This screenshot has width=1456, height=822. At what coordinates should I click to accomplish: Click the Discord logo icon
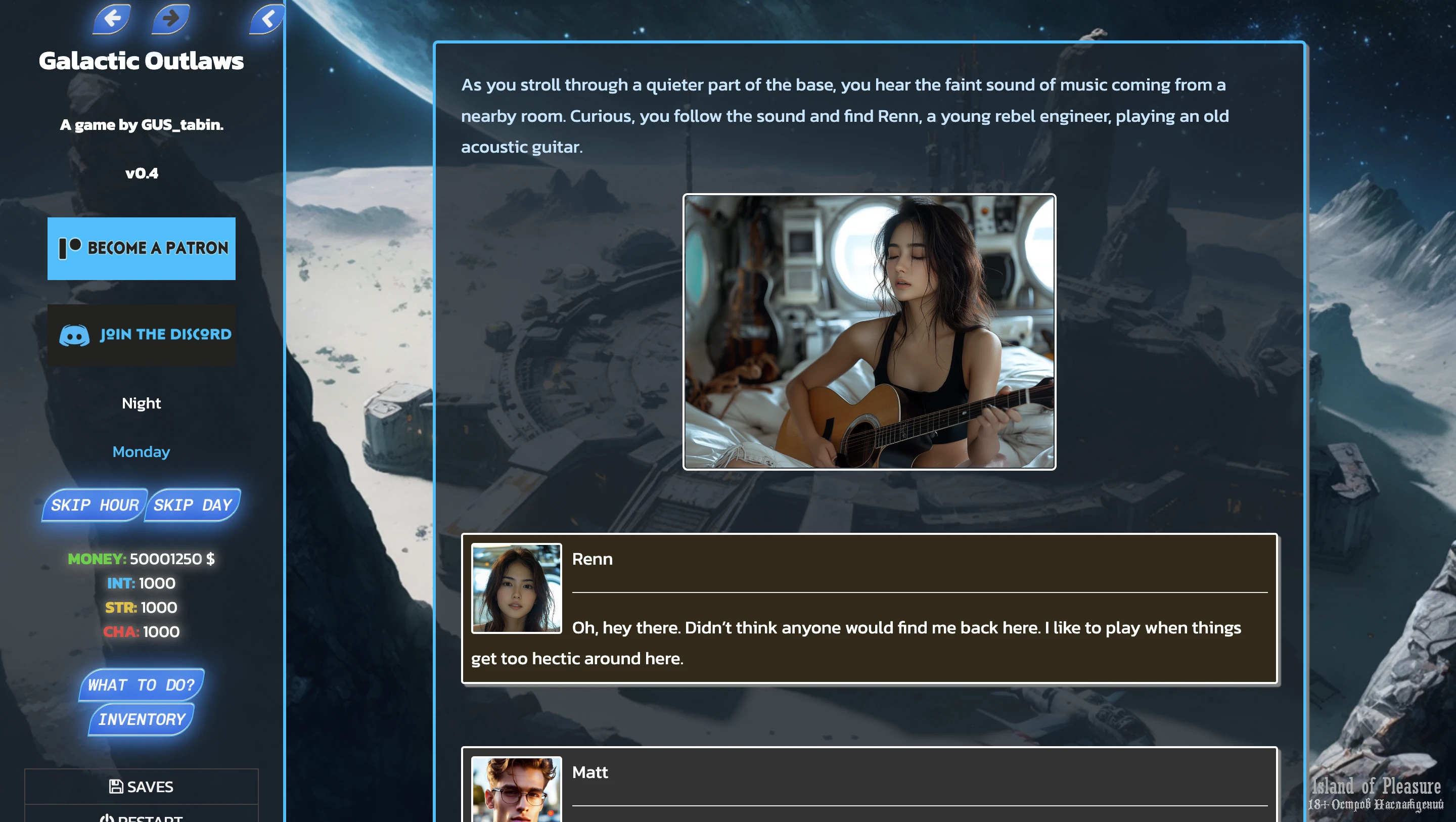click(x=74, y=335)
